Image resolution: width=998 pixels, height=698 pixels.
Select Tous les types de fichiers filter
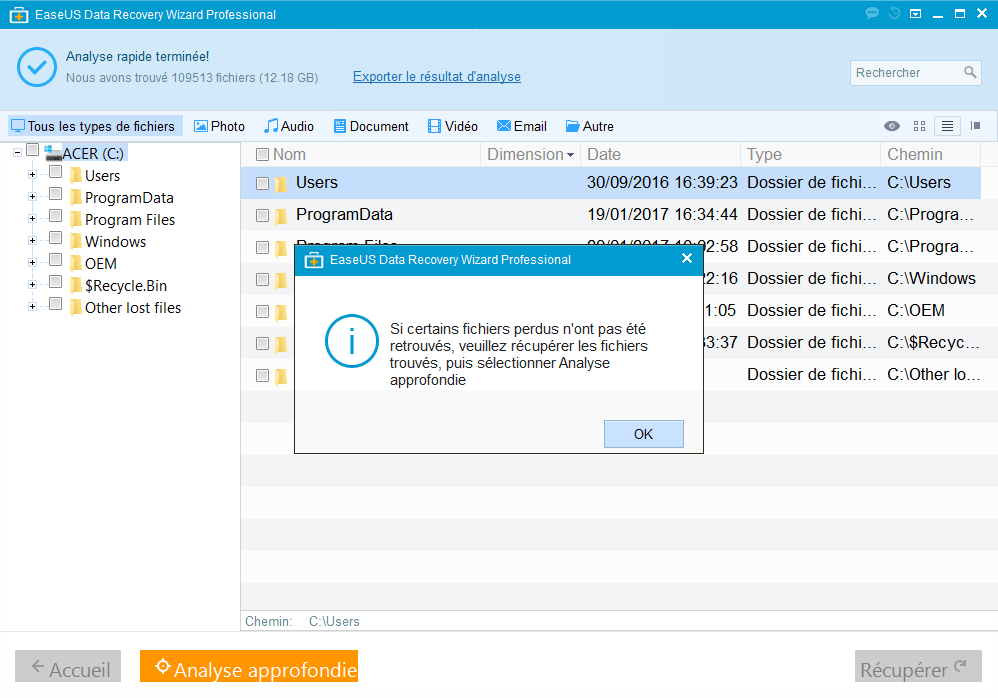point(94,126)
